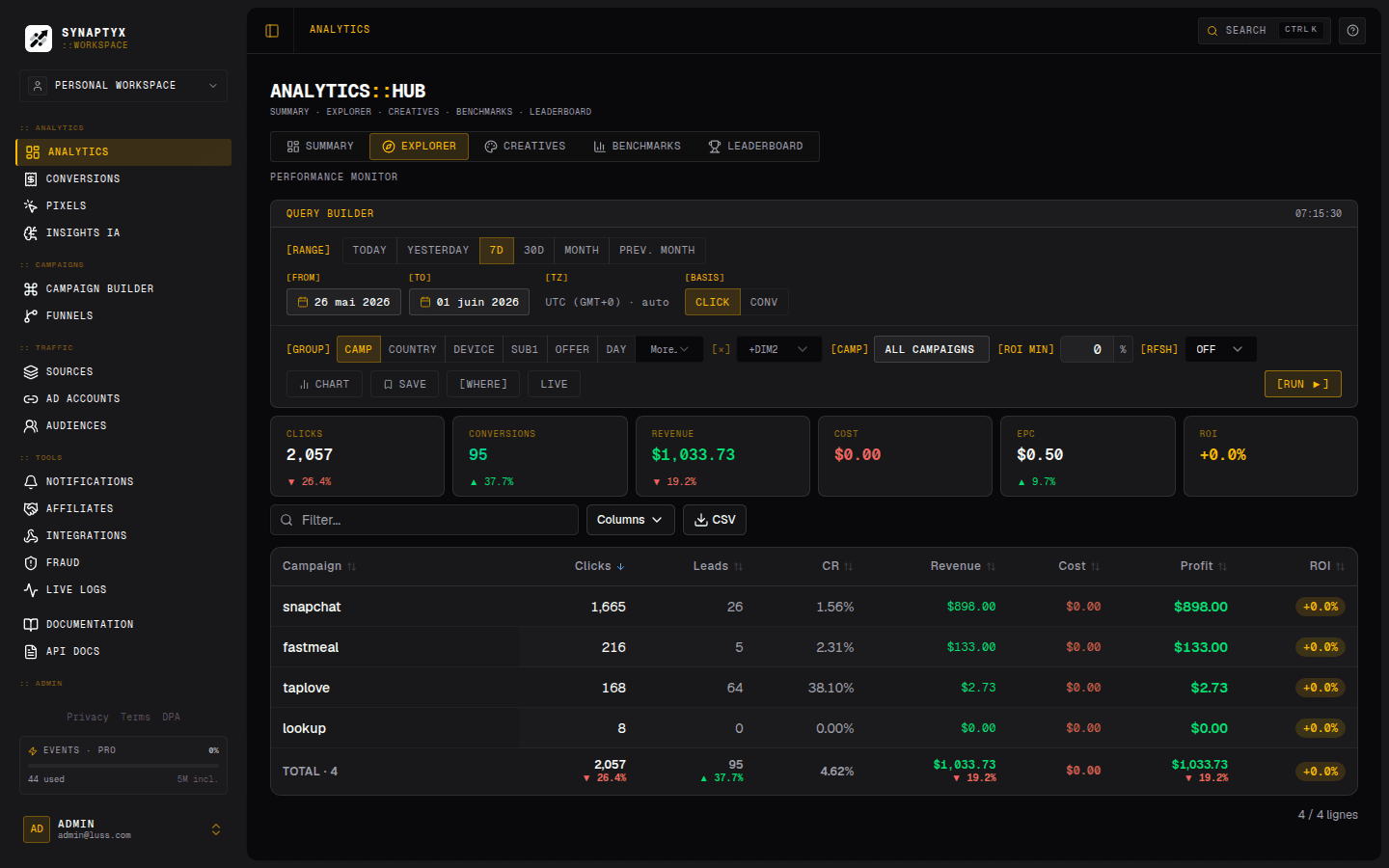Set range to 30D
Image resolution: width=1389 pixels, height=868 pixels.
[533, 251]
